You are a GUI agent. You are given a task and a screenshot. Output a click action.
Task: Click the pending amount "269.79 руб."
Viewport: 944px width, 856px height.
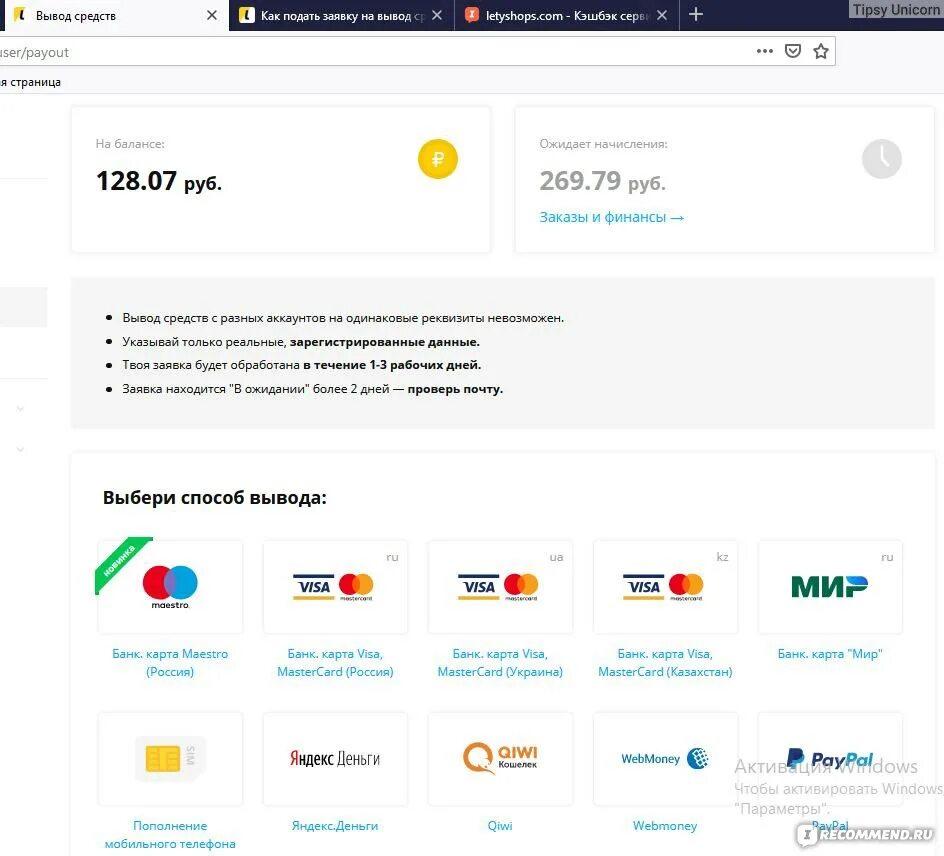click(603, 181)
